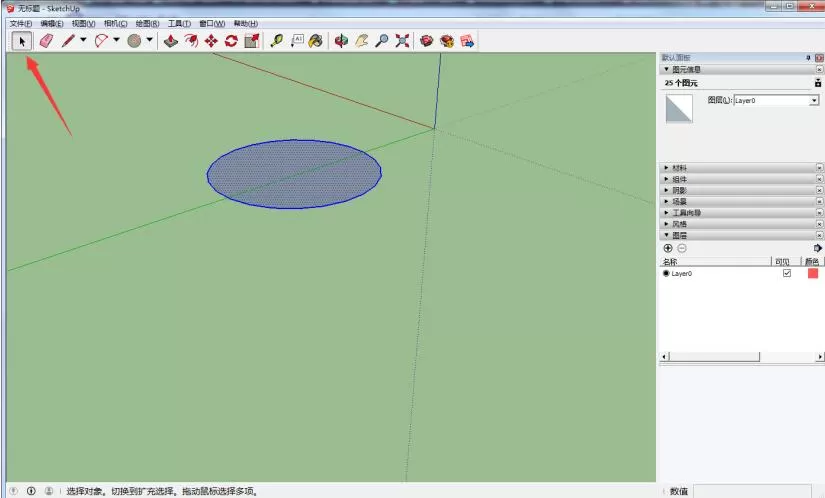Sort layers by 名称 column header
This screenshot has height=498, width=825.
(x=716, y=261)
